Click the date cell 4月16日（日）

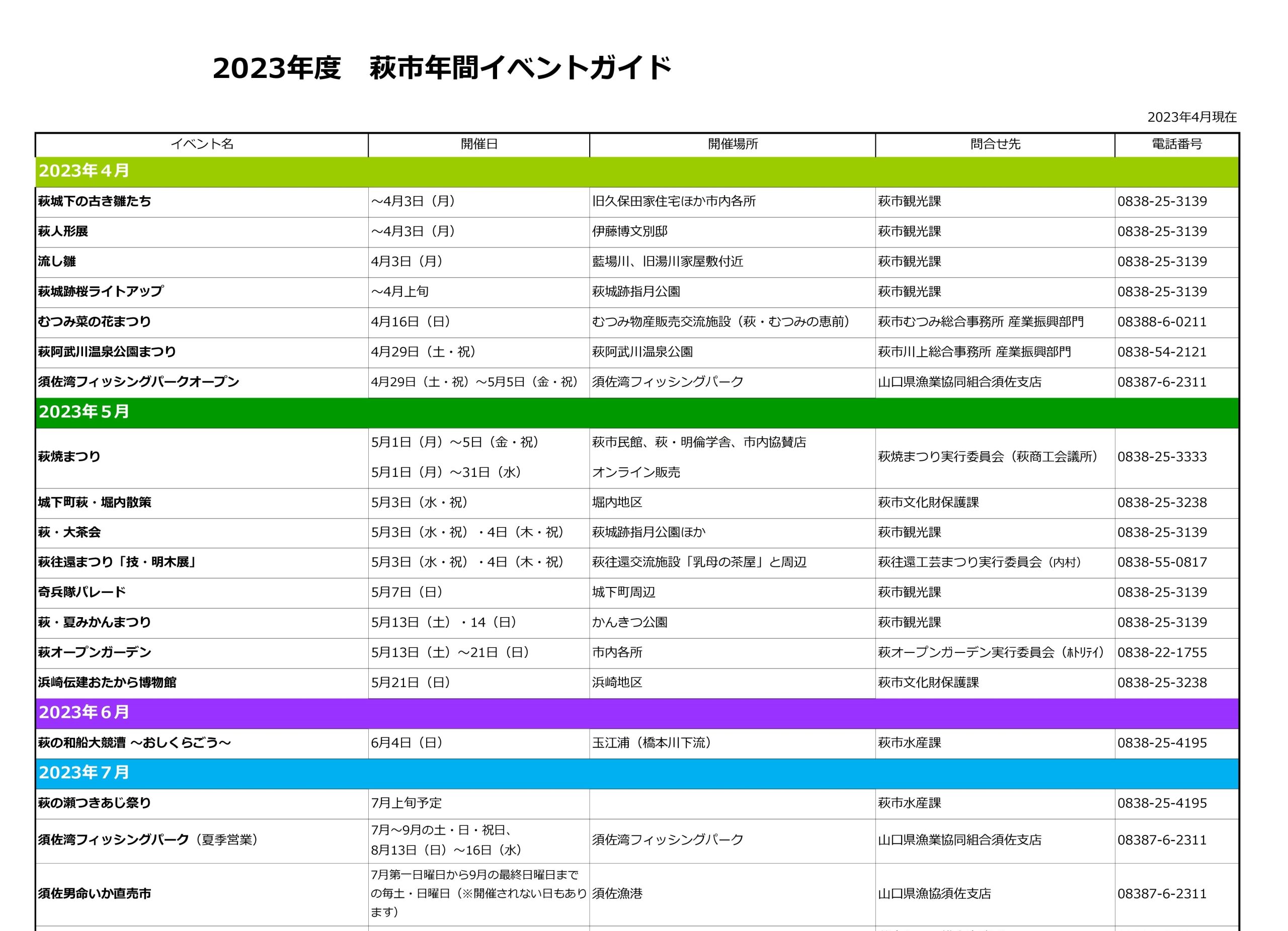[411, 322]
